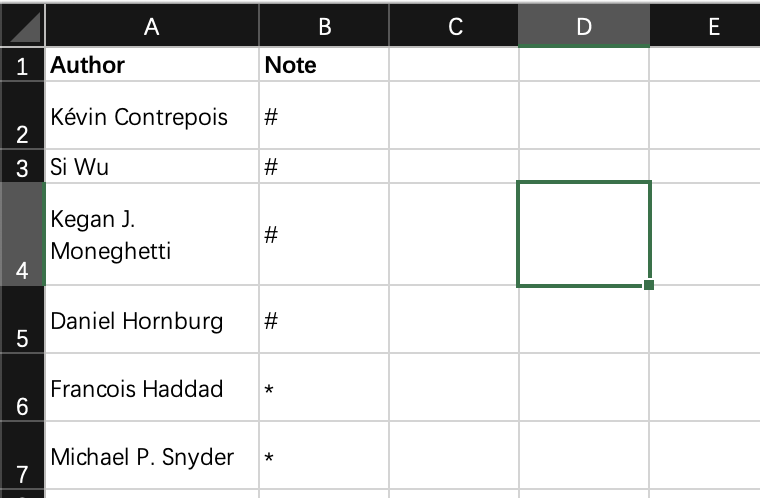
Task: Select row 6 header
Action: [x=22, y=387]
